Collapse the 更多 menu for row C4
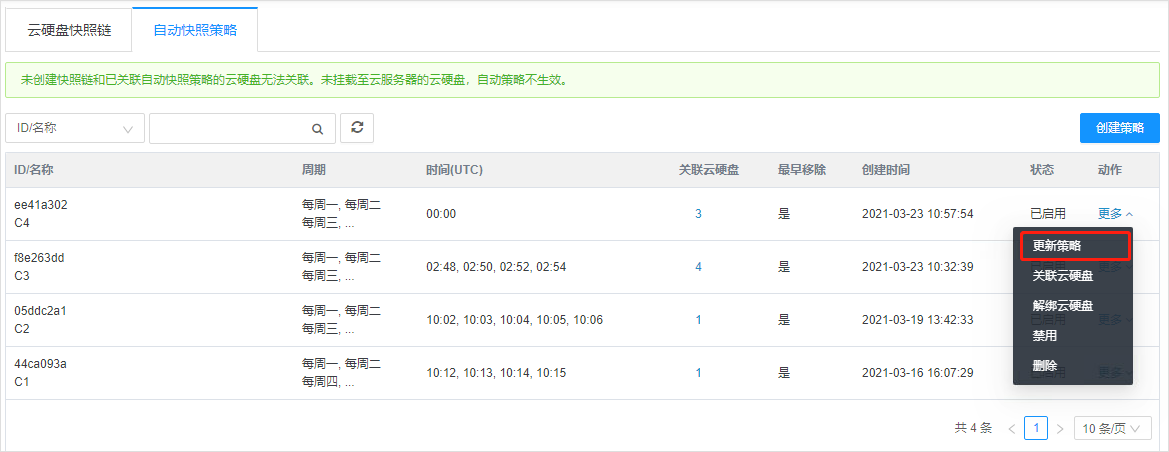Screen dimensions: 1169x452 1116,213
